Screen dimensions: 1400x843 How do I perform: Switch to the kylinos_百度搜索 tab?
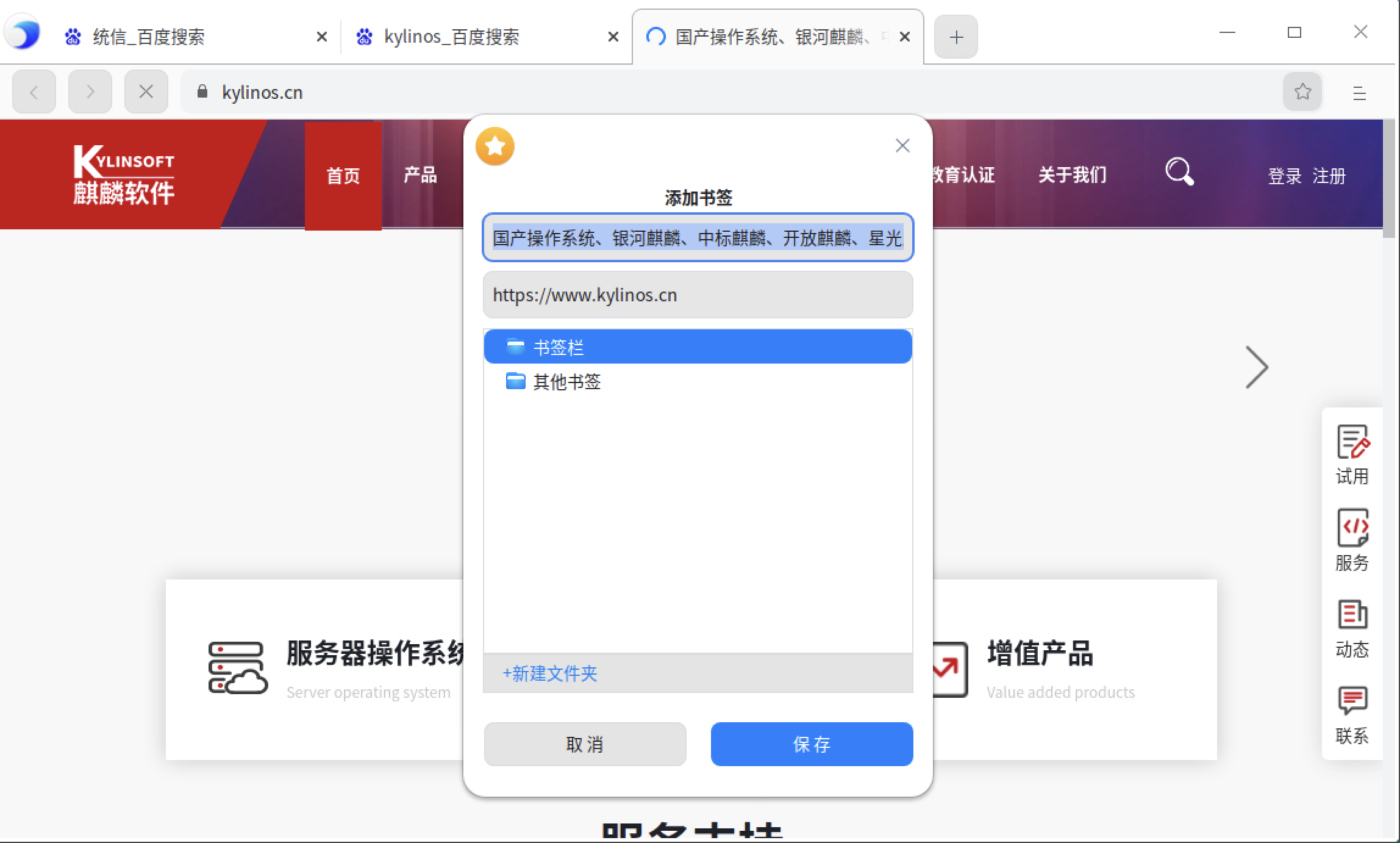(485, 37)
